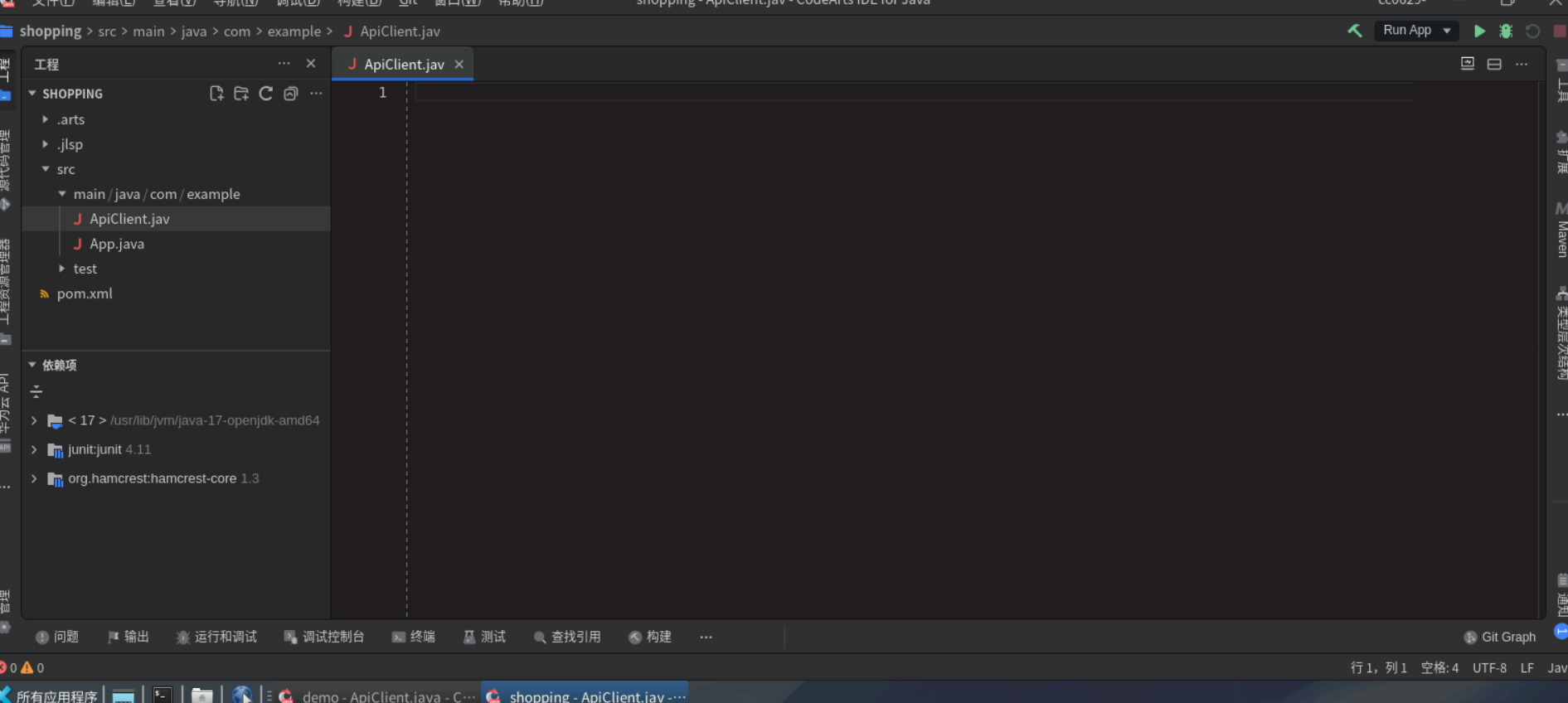The image size is (1568, 703).
Task: Close the ApiClient.jav editor tab
Action: point(459,64)
